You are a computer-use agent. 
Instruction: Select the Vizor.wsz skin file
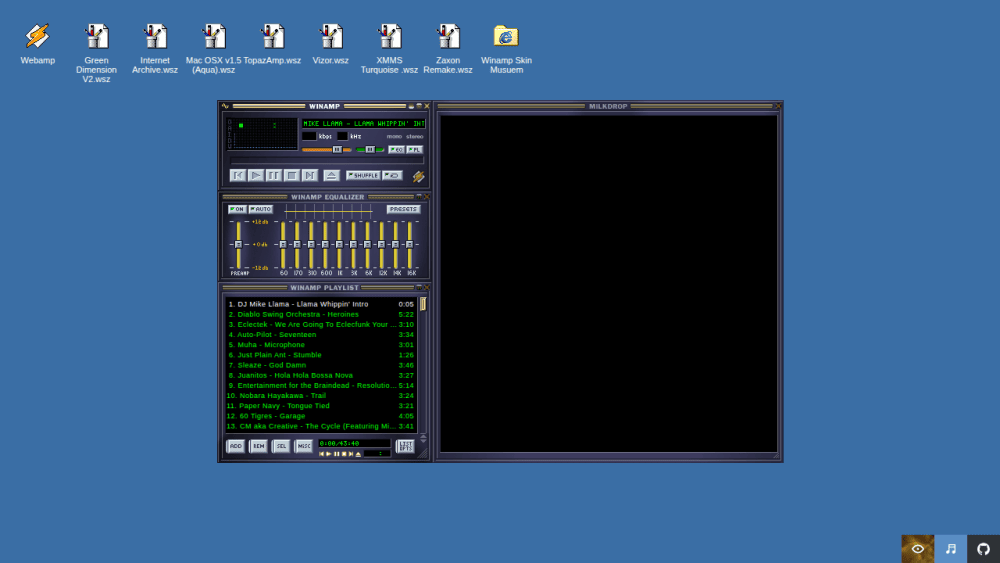(x=330, y=43)
